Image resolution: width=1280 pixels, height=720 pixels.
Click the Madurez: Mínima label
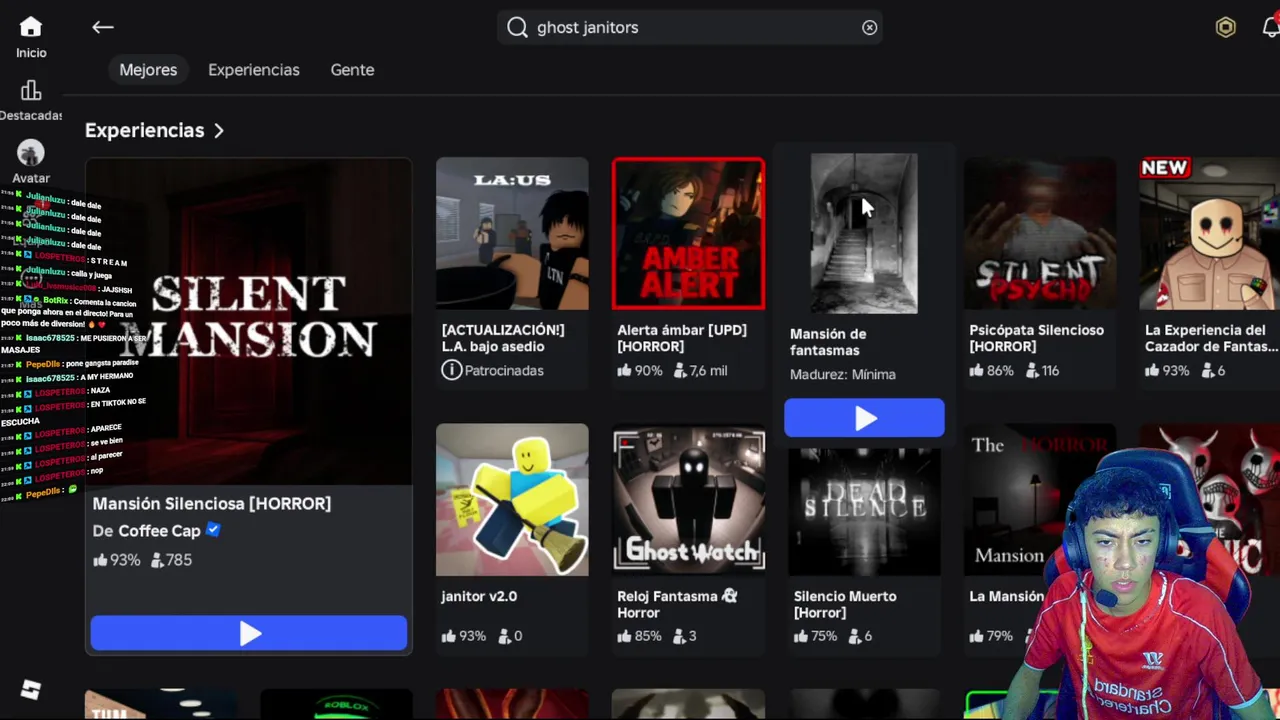point(843,374)
